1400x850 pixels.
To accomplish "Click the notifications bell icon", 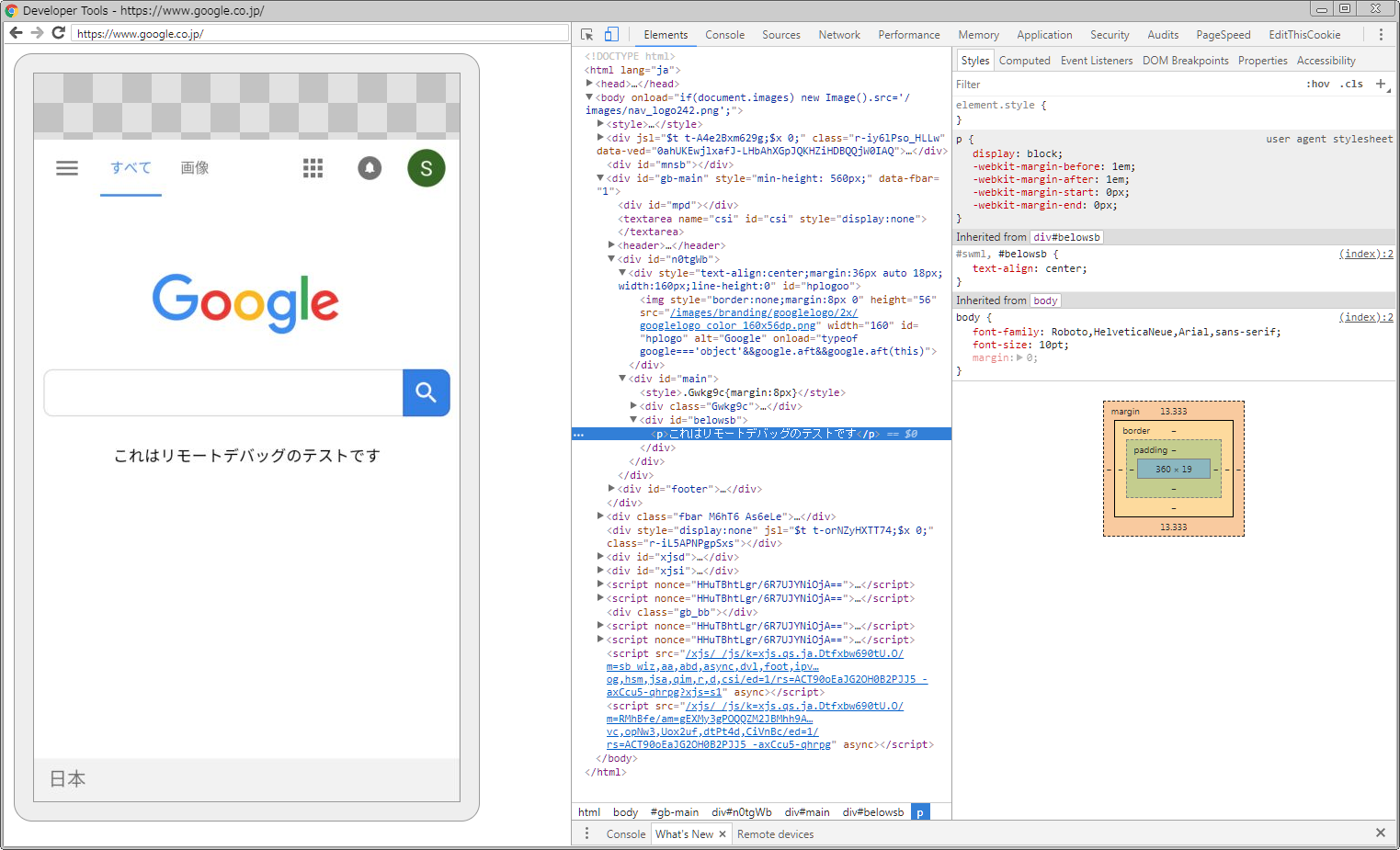I will coord(370,168).
